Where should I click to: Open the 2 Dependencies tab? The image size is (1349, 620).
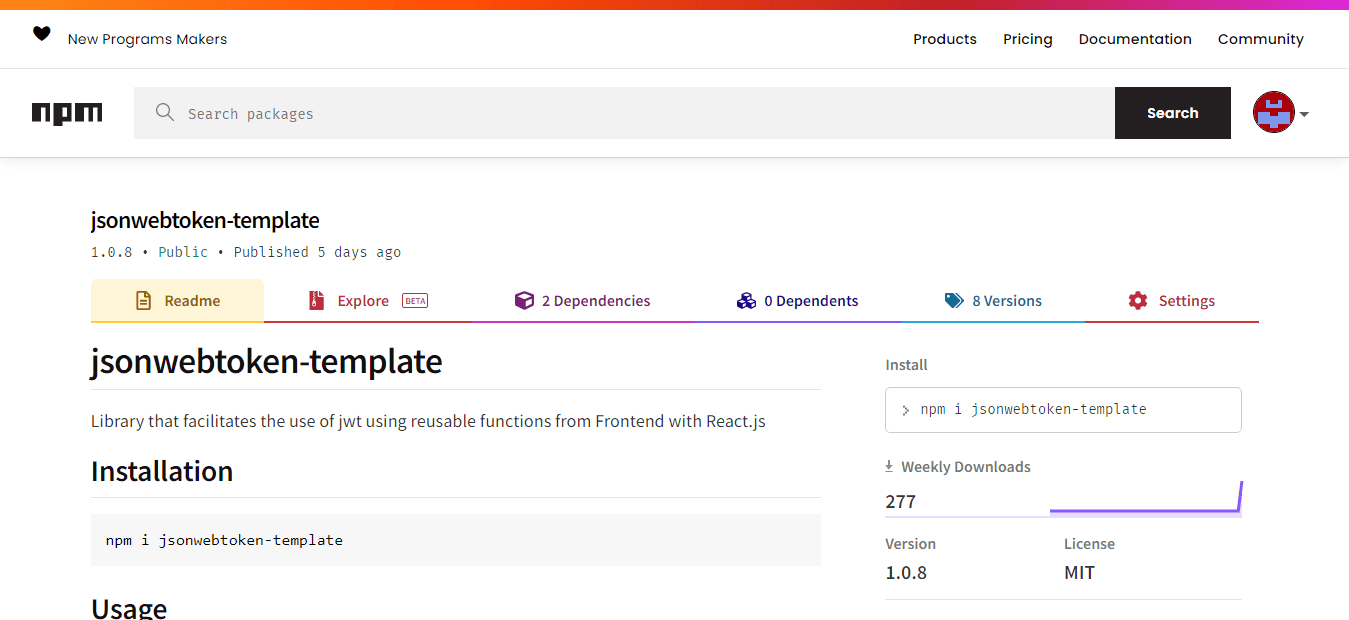coord(582,301)
